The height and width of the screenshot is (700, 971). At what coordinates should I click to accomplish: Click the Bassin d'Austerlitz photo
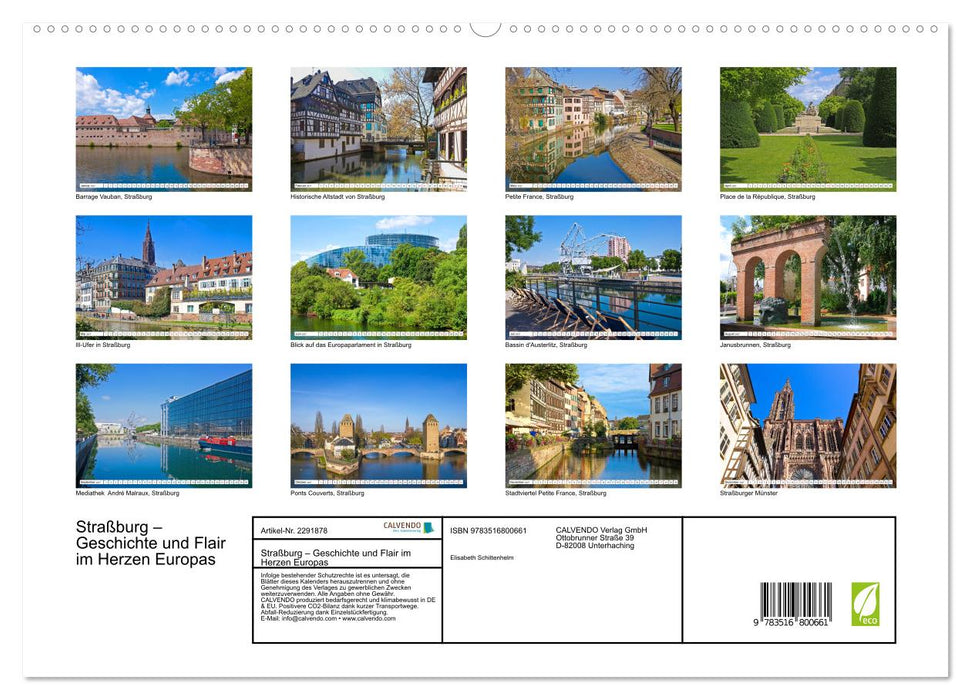click(x=593, y=277)
